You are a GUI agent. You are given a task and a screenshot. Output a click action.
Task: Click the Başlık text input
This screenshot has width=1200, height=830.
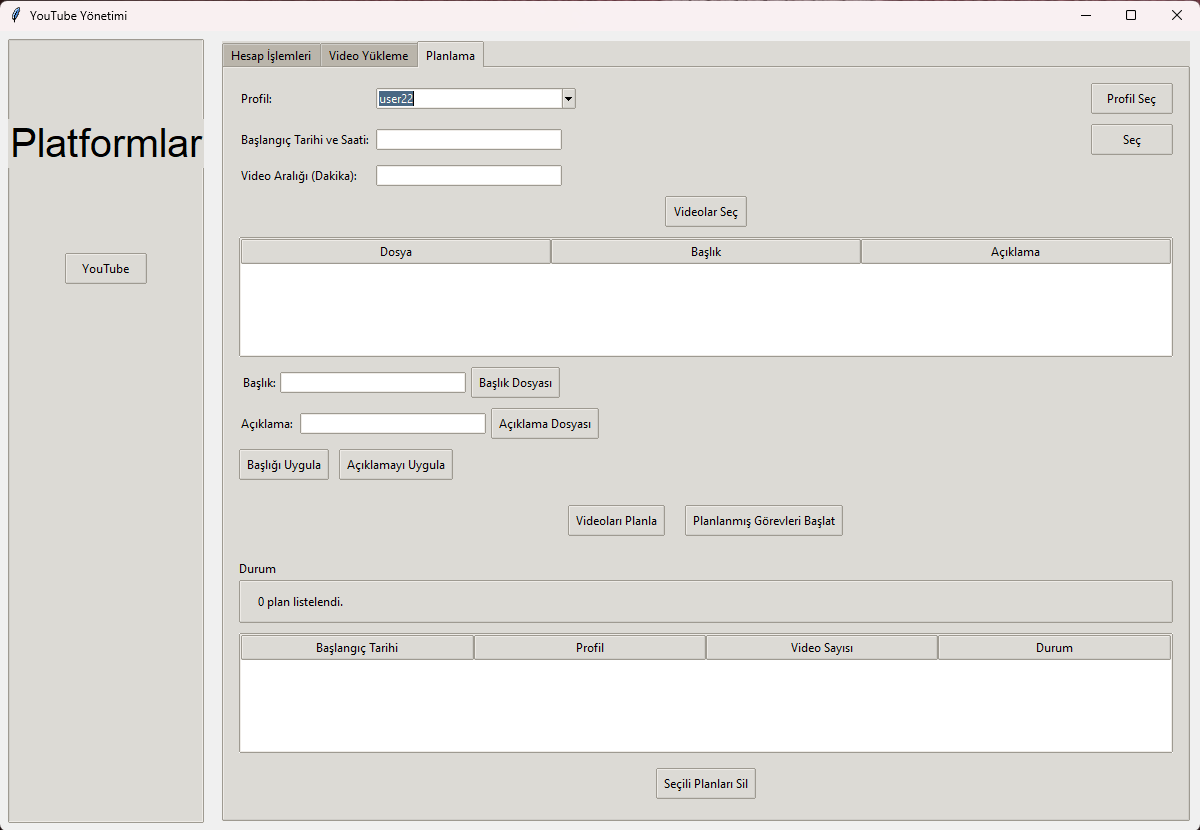coord(373,383)
